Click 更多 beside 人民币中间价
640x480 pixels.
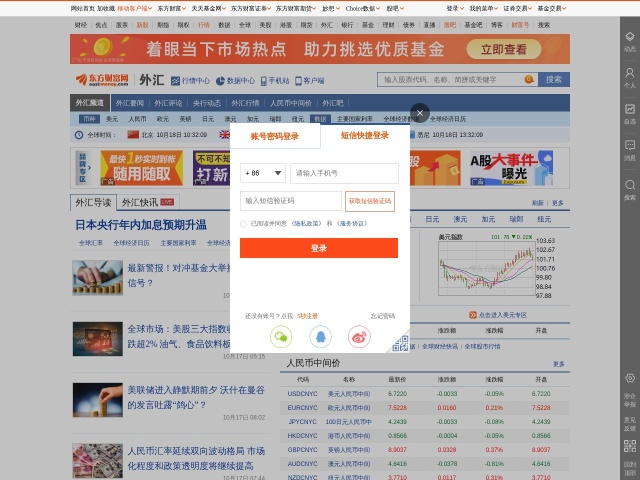[x=559, y=364]
